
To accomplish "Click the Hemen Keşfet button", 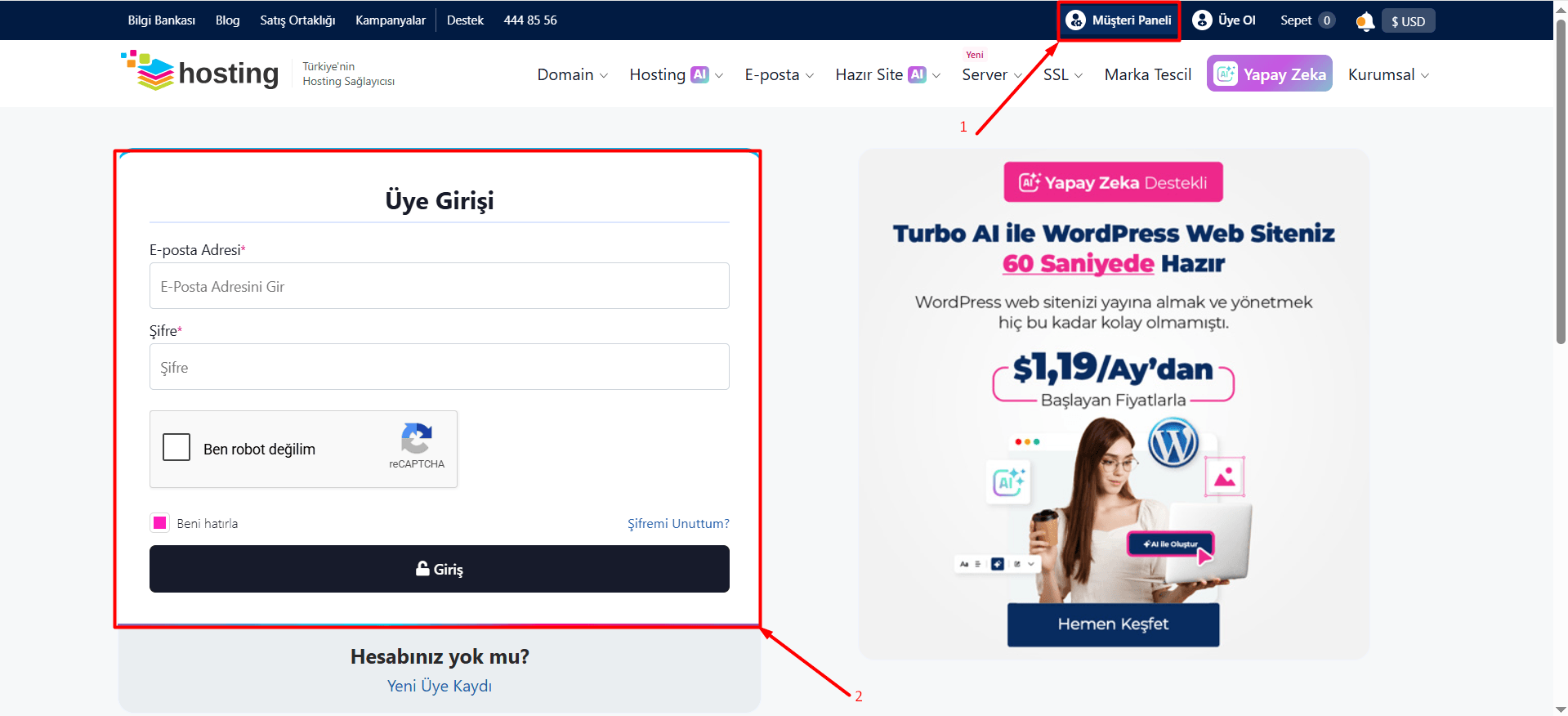I will pos(1113,624).
